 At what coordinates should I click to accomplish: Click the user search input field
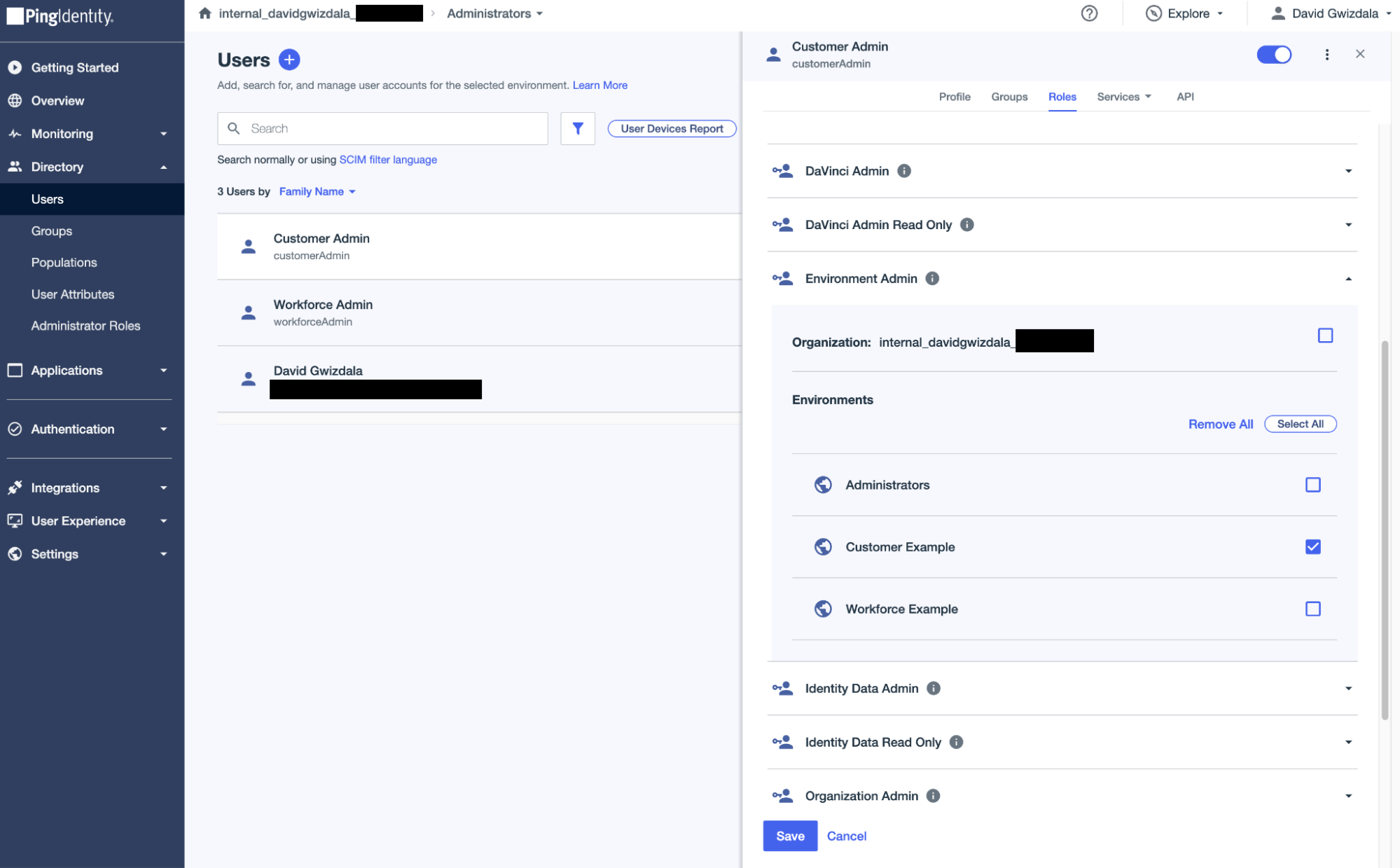point(383,128)
